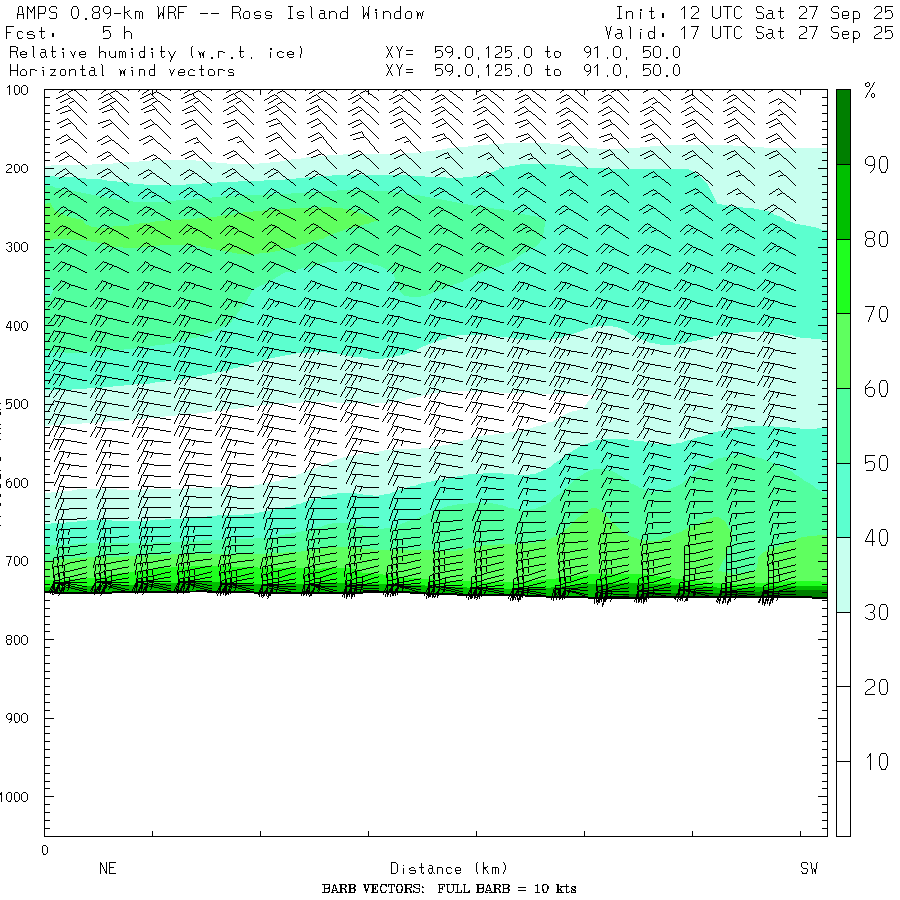
Task: Click the 90-100% darkest green colorbar segment
Action: (x=843, y=127)
